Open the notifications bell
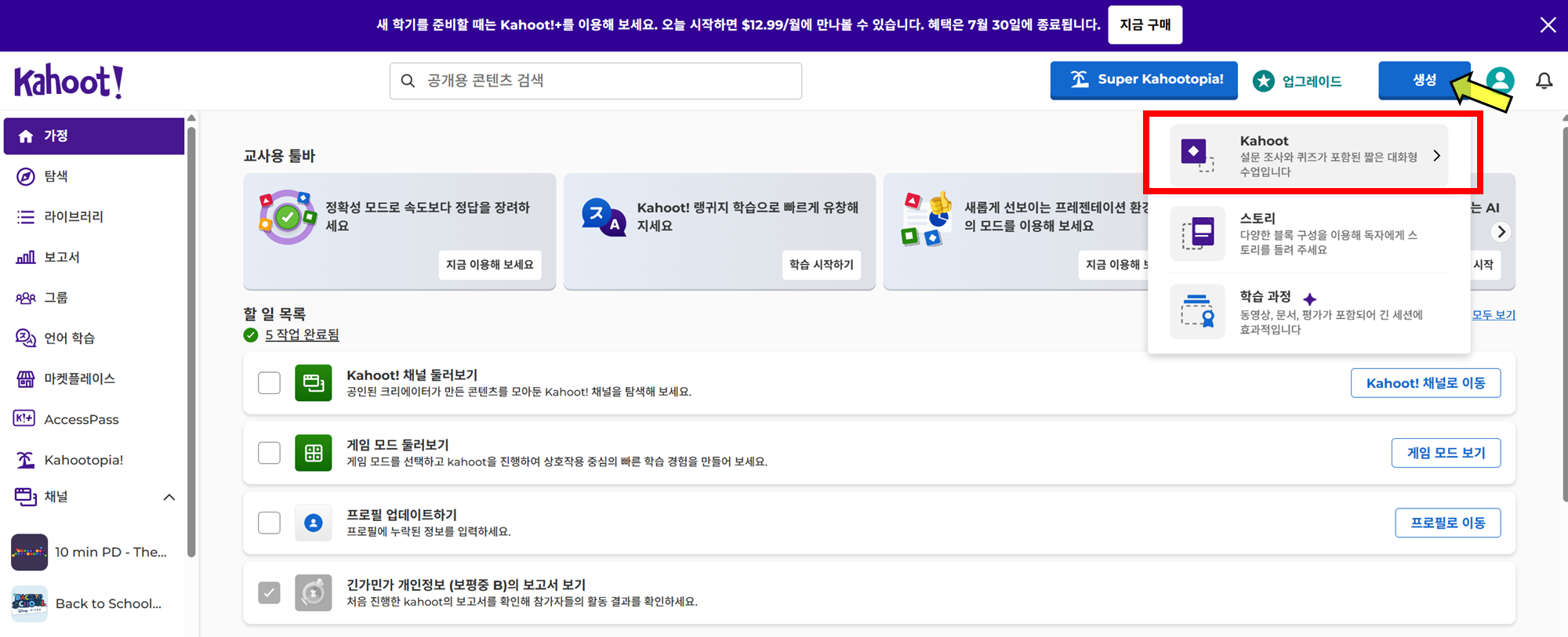Viewport: 1568px width, 637px height. [1544, 81]
